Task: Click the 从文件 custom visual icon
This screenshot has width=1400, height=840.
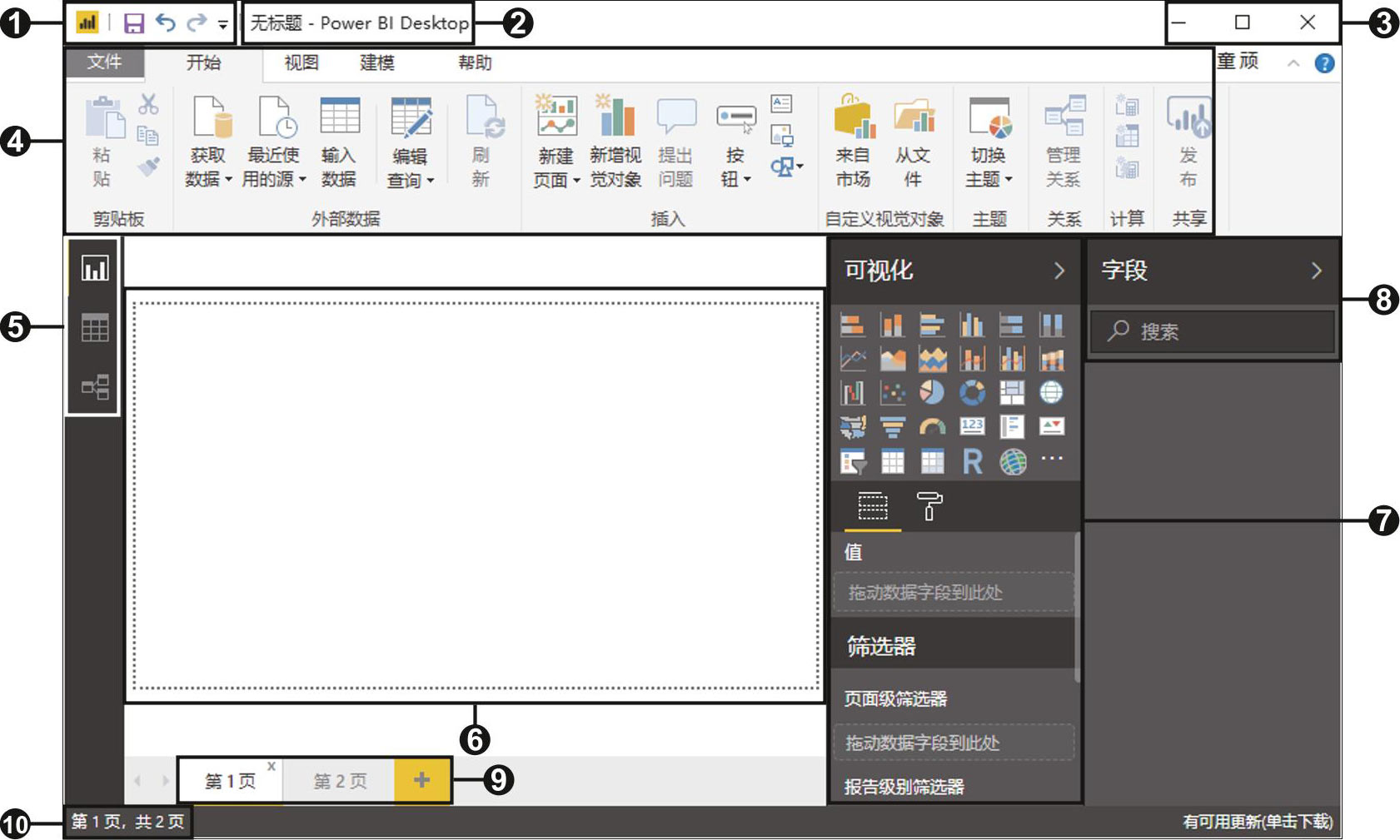Action: point(914,117)
